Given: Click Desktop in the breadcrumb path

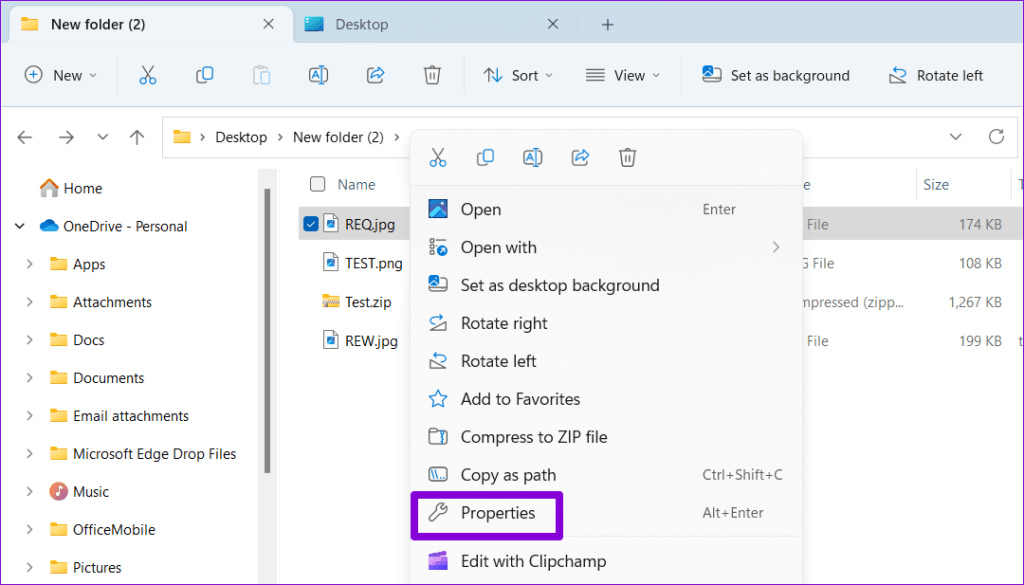Looking at the screenshot, I should 240,137.
